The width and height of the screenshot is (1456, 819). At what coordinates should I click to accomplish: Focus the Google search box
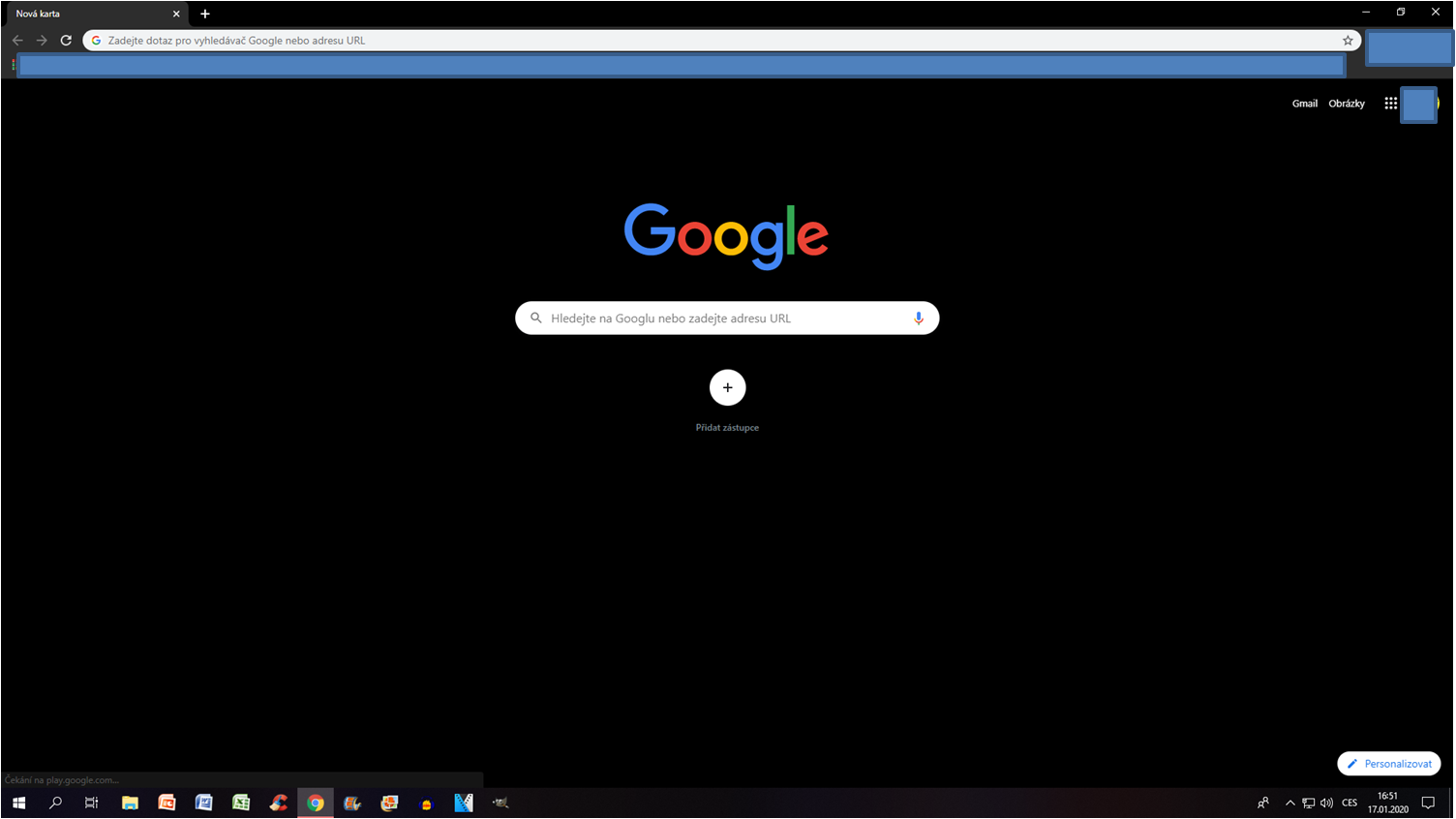click(x=726, y=318)
